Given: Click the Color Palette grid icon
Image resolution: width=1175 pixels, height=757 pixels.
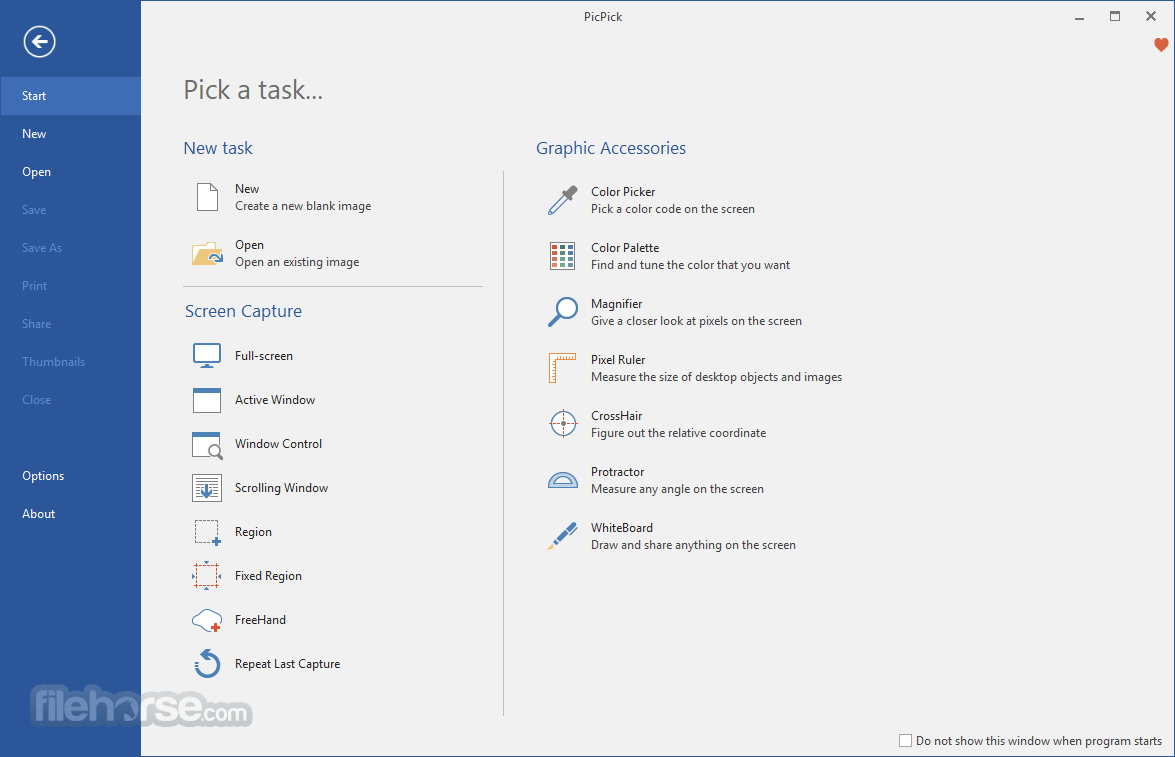Looking at the screenshot, I should pyautogui.click(x=563, y=256).
